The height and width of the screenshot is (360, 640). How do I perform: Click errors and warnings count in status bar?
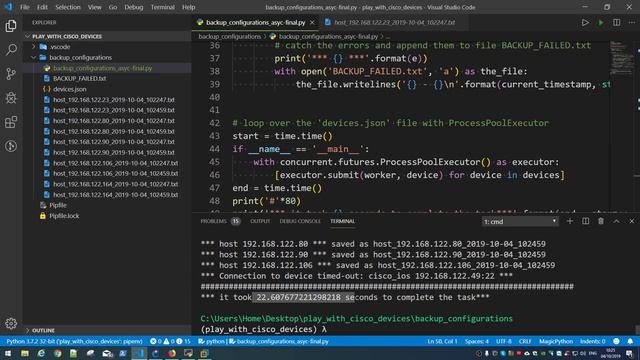coord(170,341)
